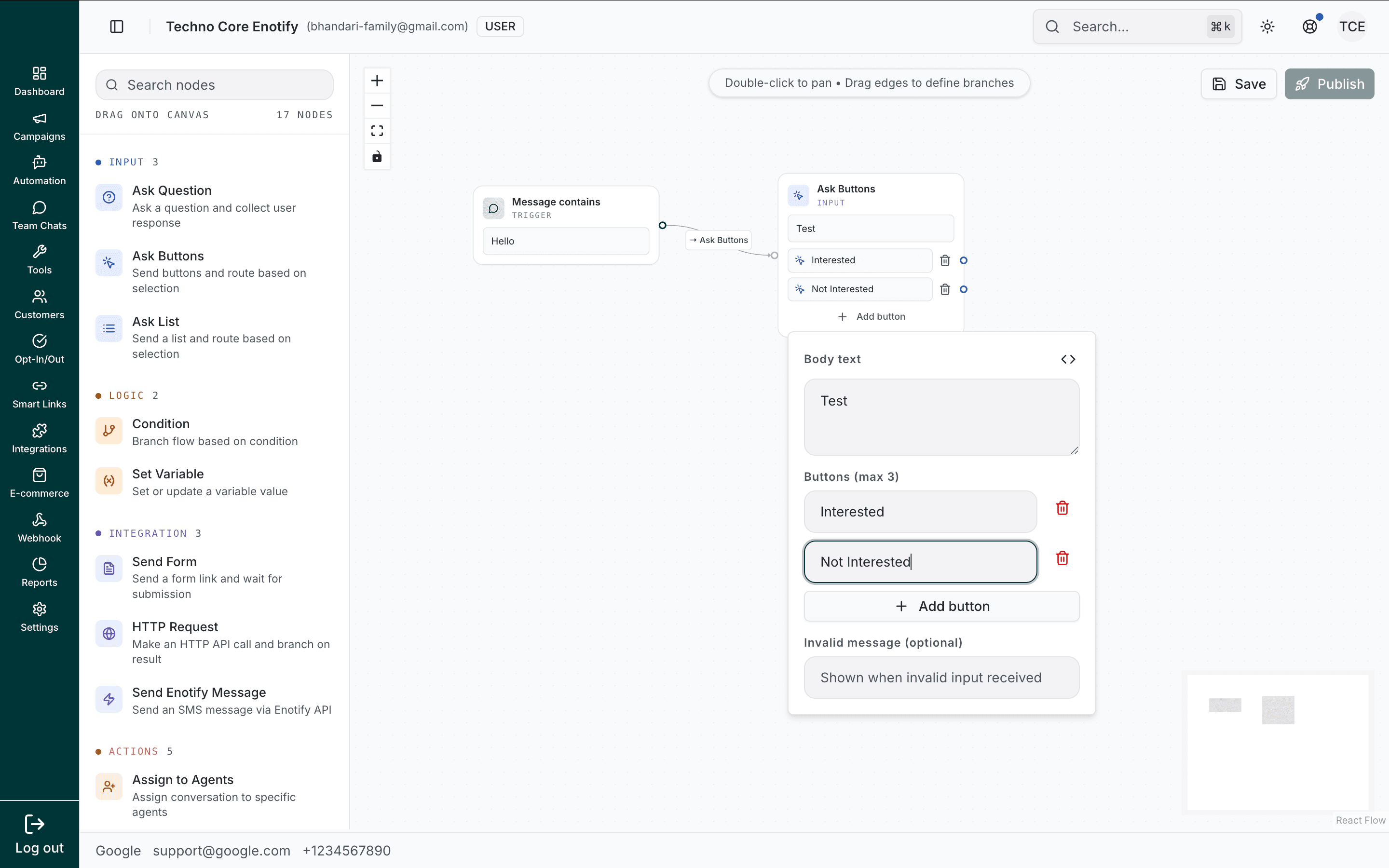Image resolution: width=1389 pixels, height=868 pixels.
Task: Focus the top Search field
Action: pos(1137,27)
